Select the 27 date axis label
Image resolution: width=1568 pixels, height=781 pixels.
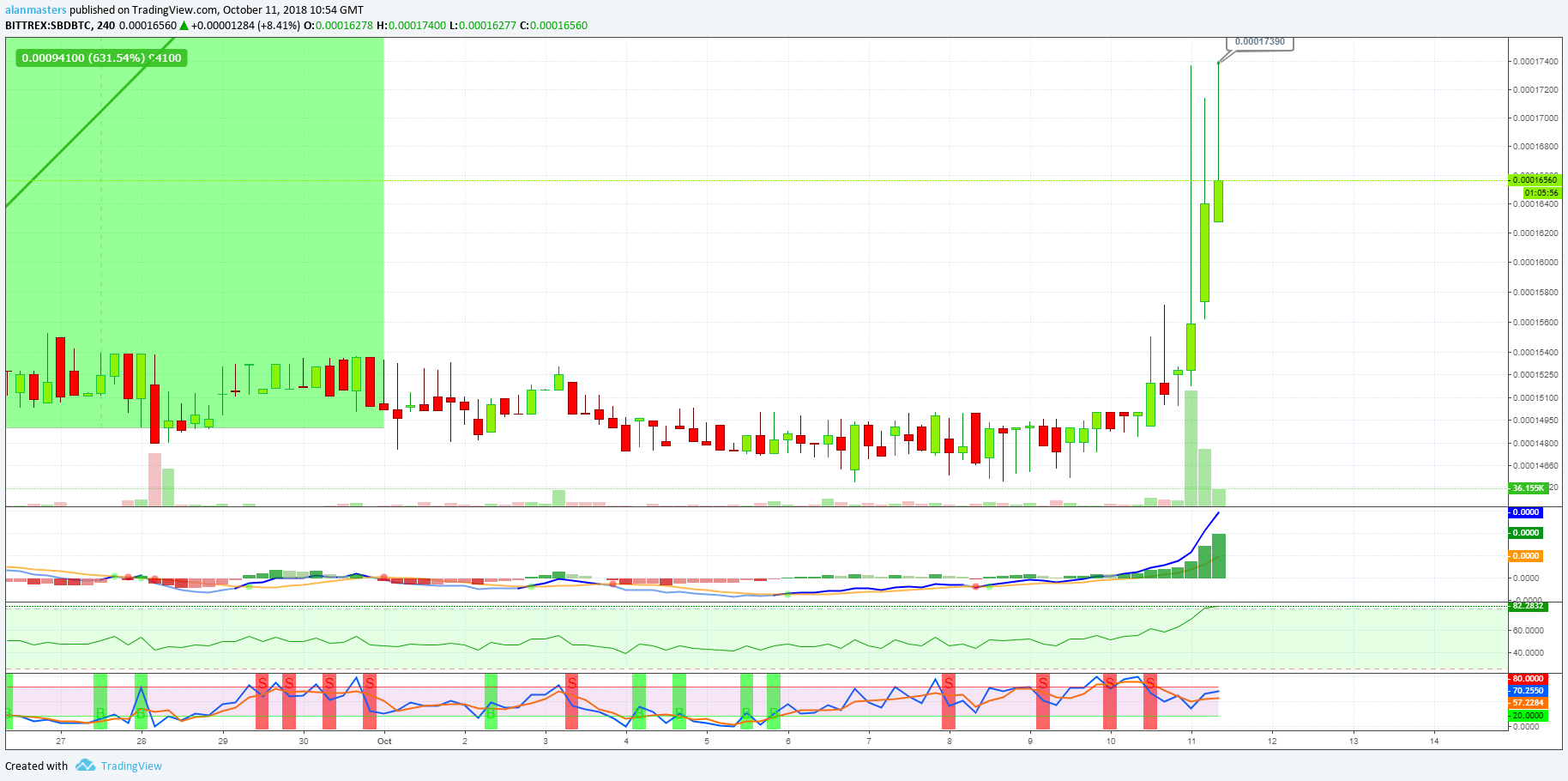click(61, 742)
